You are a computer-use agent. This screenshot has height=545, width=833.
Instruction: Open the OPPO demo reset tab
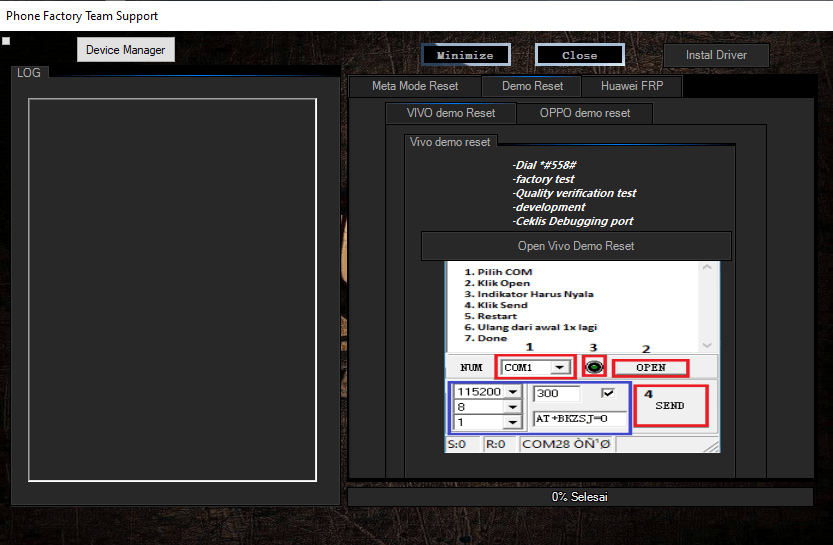[585, 113]
